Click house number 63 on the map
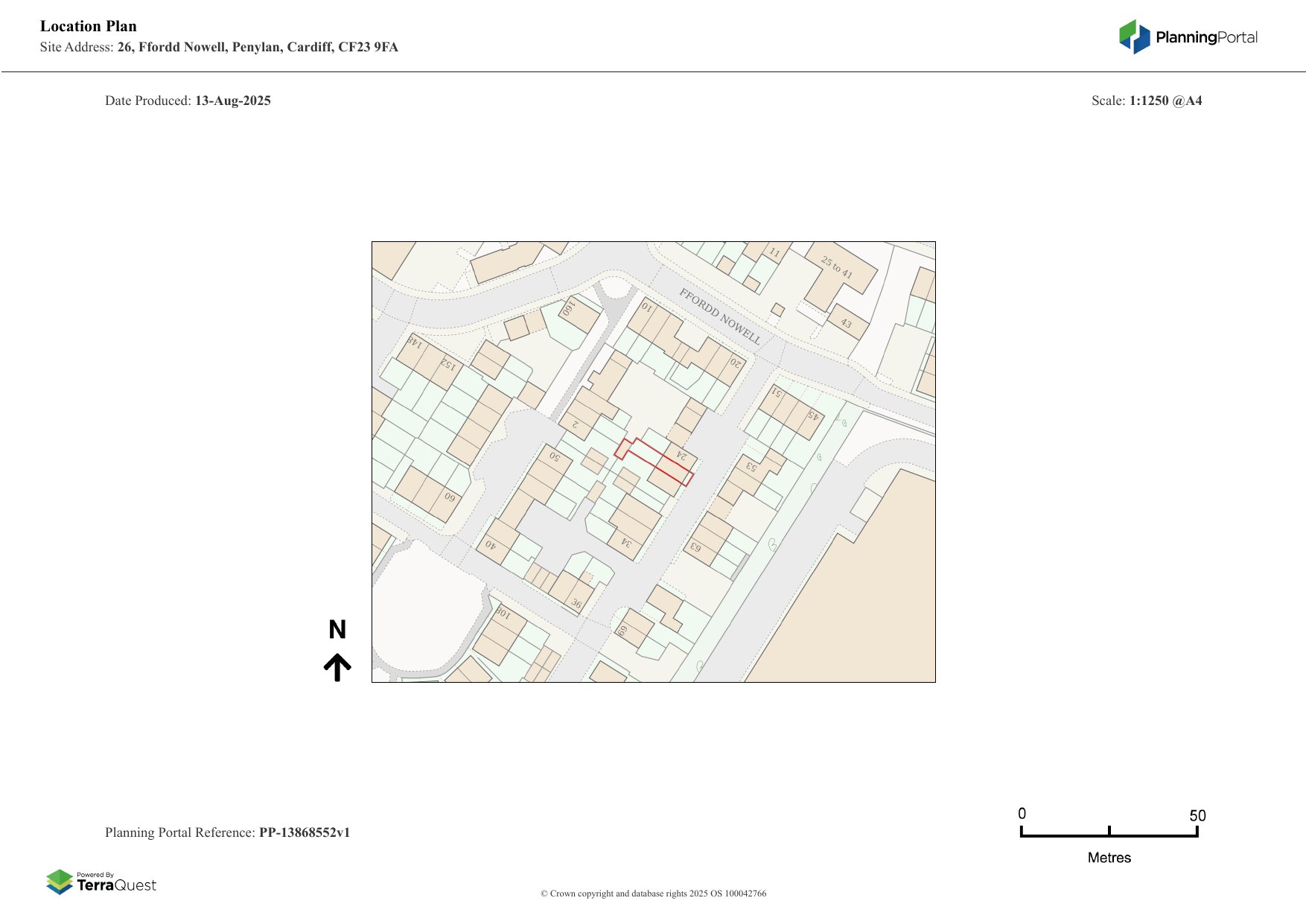1306x924 pixels. [x=695, y=547]
